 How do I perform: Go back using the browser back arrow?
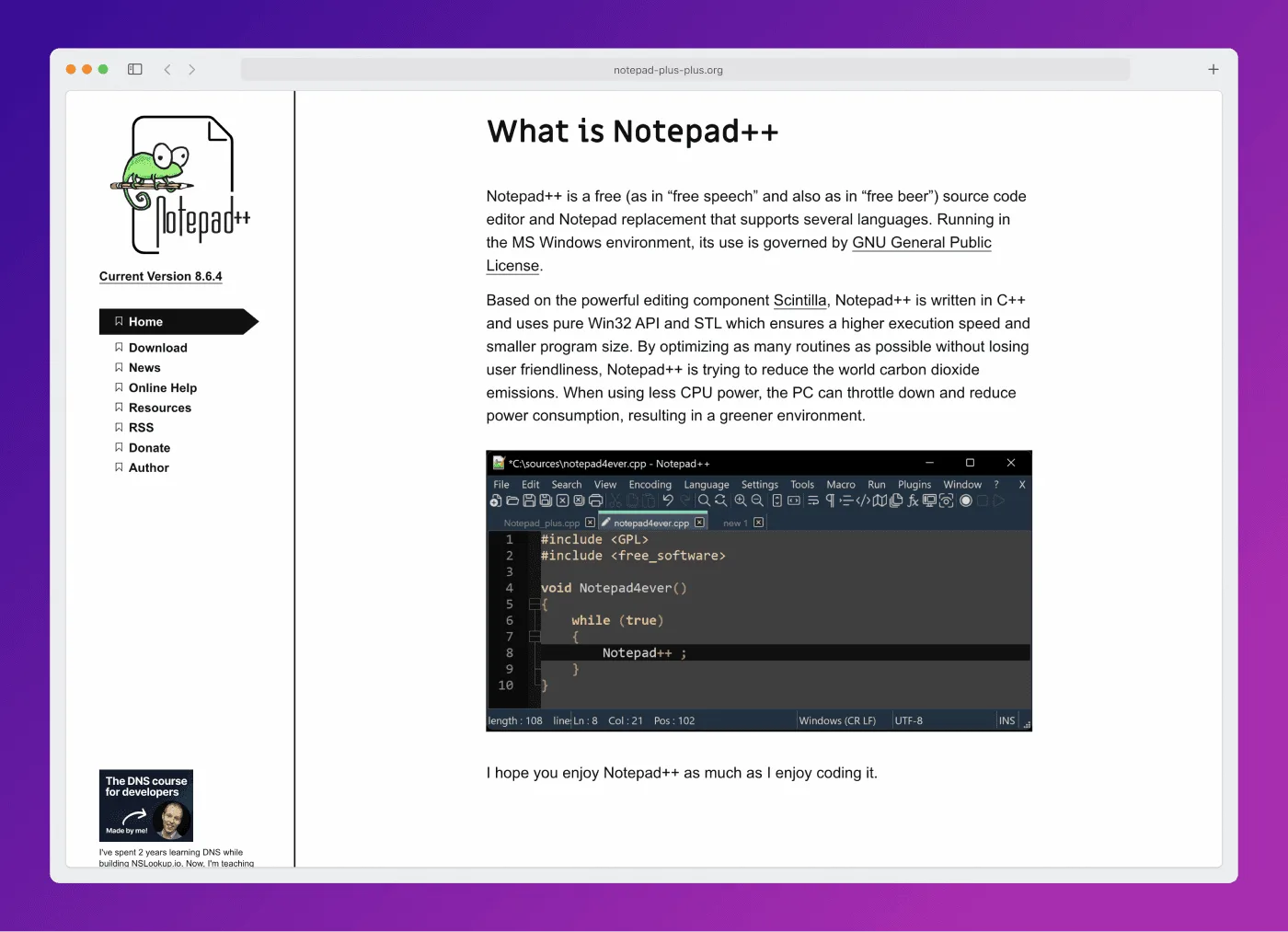point(167,69)
